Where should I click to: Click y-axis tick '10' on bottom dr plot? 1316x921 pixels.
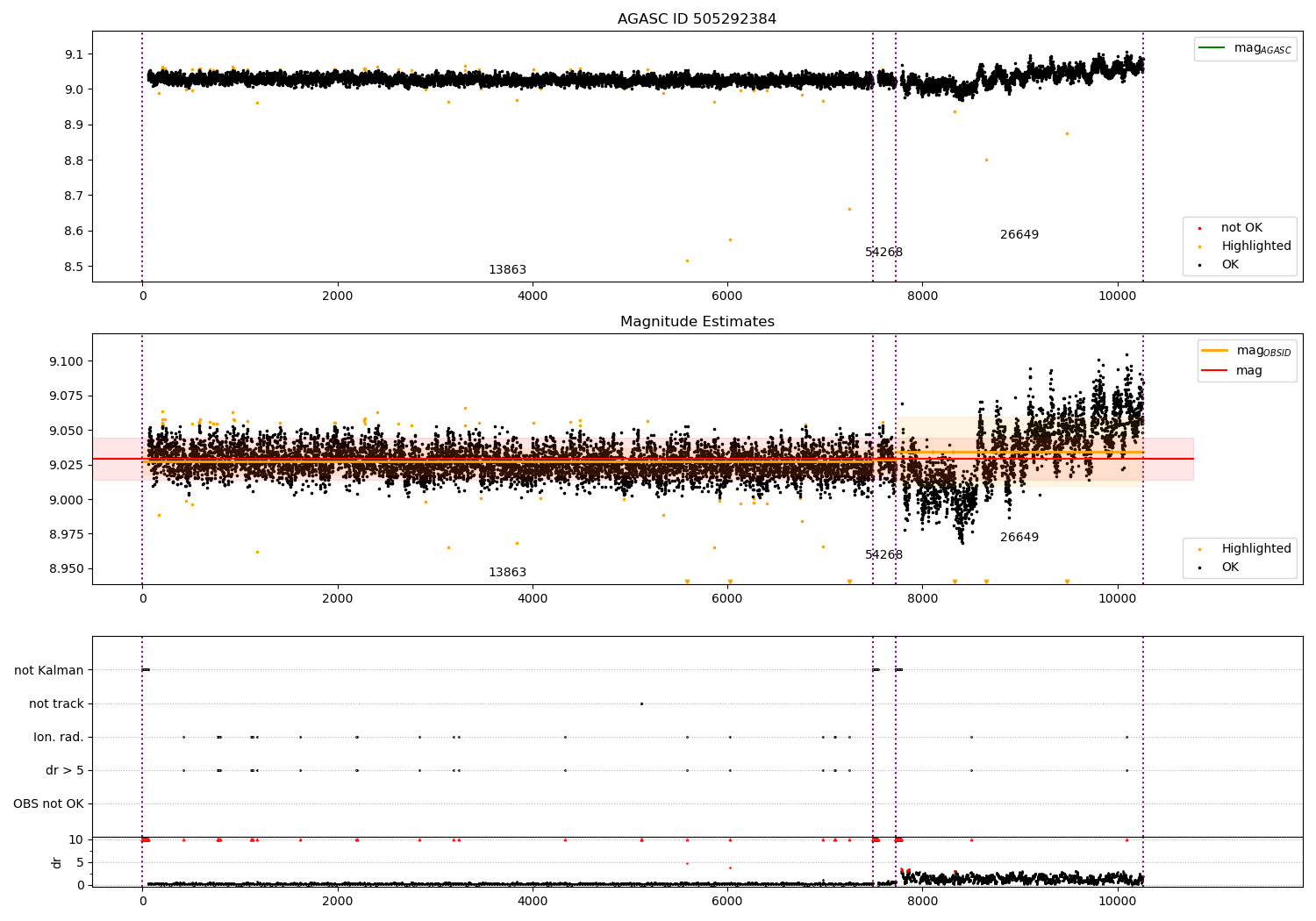[x=76, y=840]
